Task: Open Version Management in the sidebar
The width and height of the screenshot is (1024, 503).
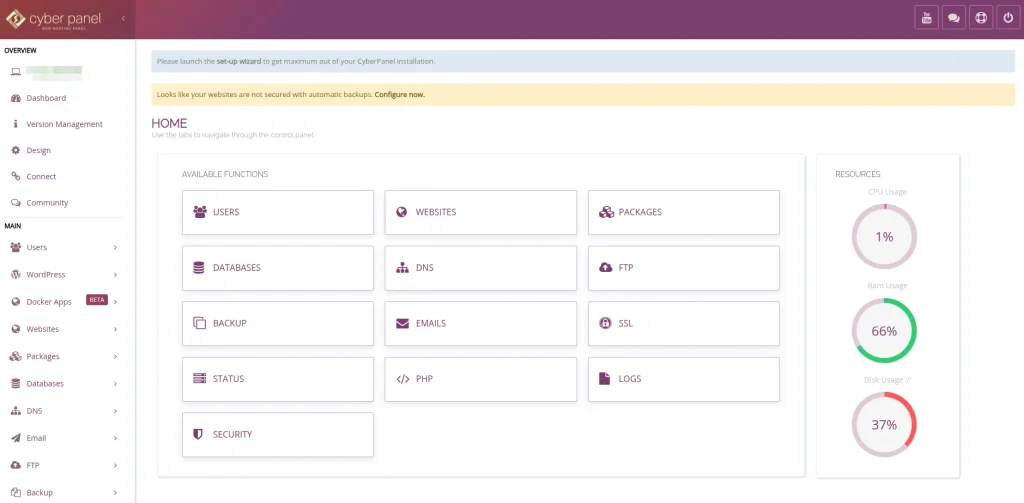Action: pos(64,124)
